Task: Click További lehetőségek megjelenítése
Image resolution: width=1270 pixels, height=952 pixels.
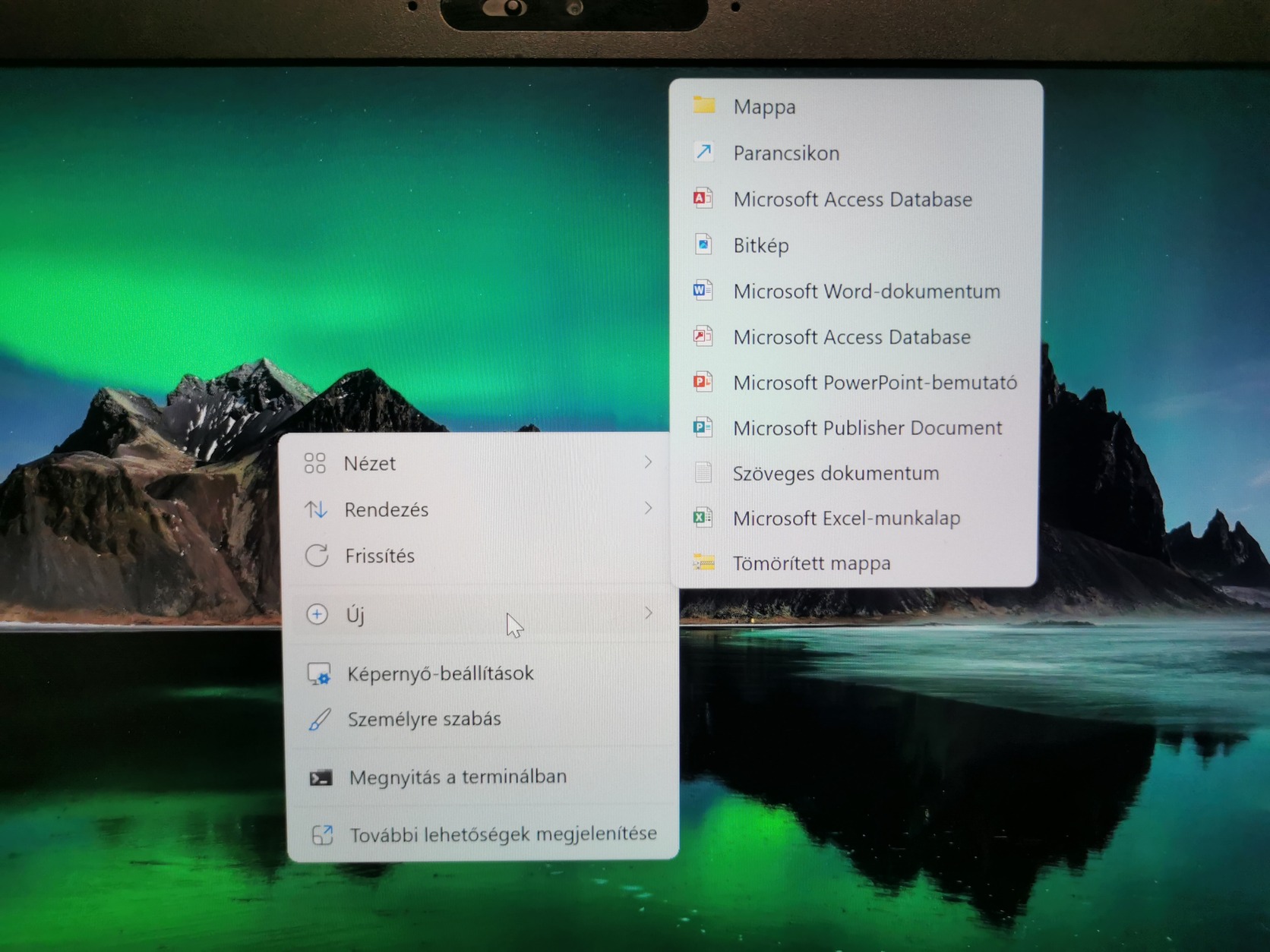Action: 483,834
